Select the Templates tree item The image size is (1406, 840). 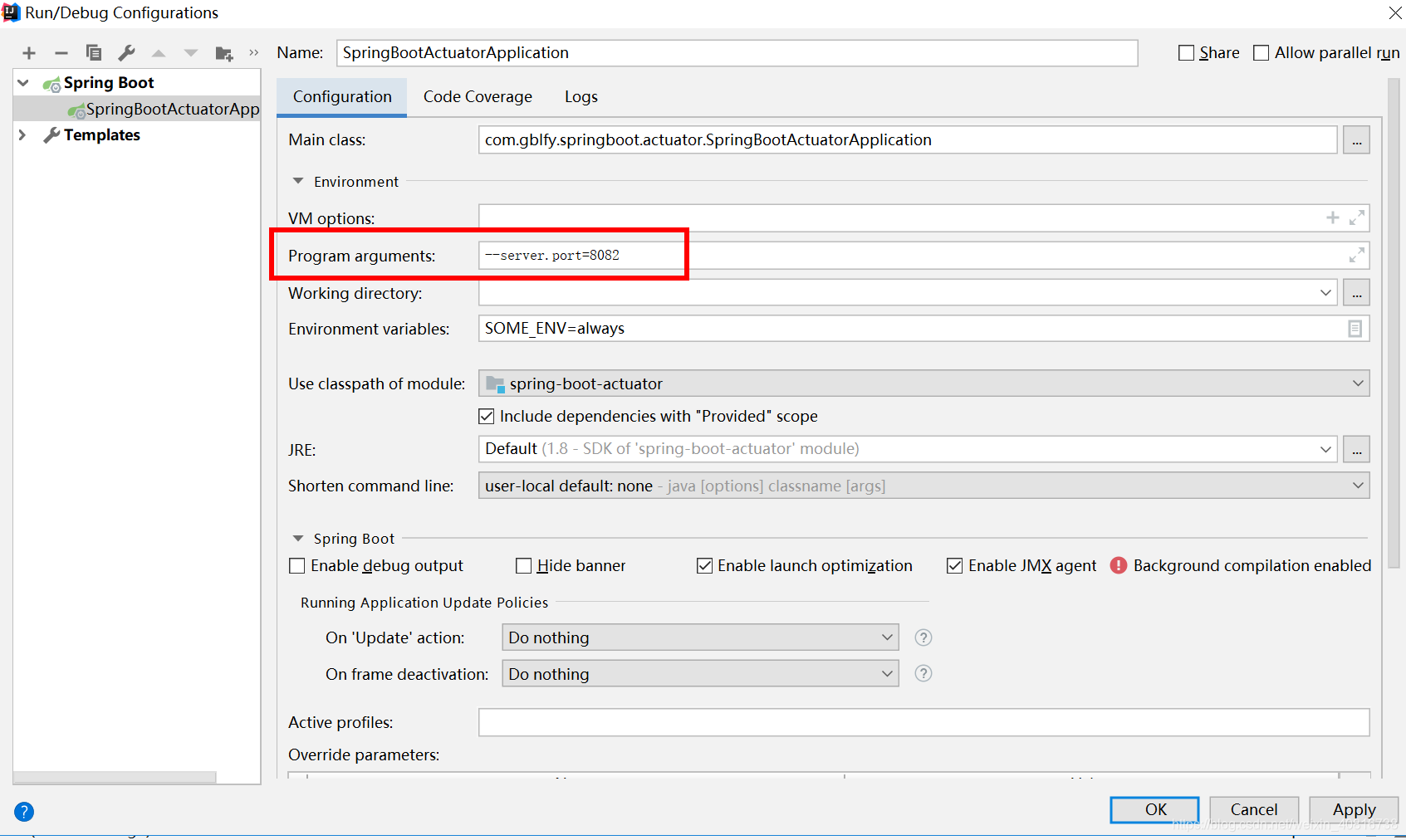point(102,134)
